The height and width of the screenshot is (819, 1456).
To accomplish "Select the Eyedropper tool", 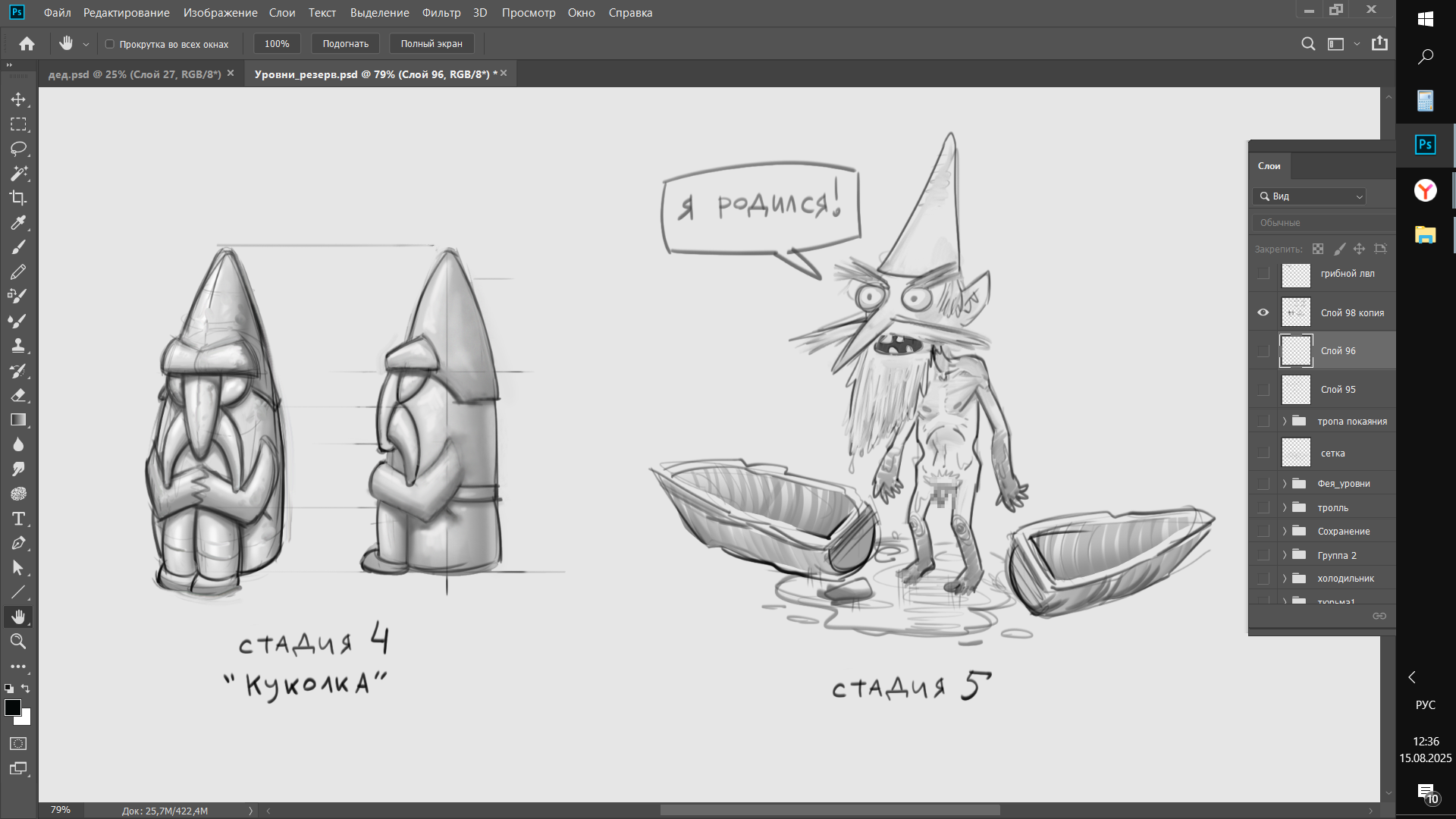I will (x=18, y=222).
